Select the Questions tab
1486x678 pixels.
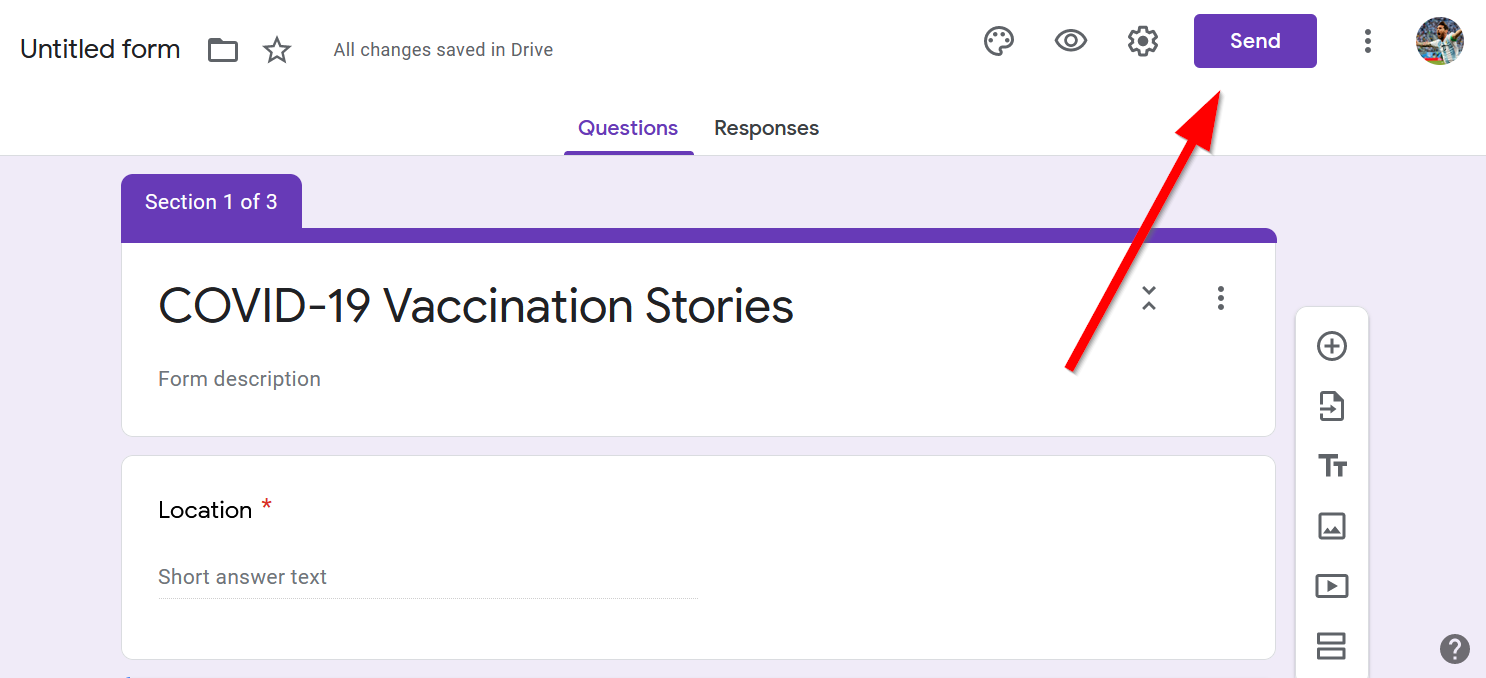(x=628, y=128)
